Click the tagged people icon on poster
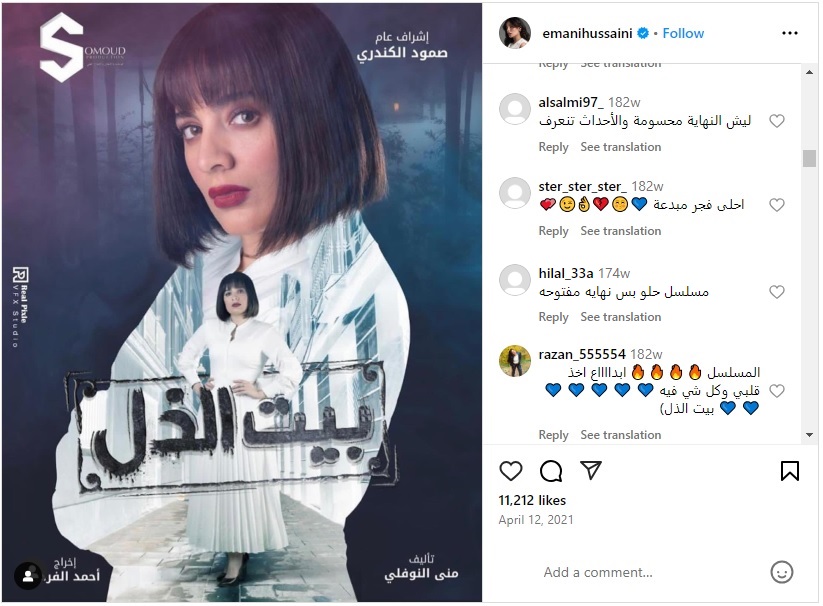The width and height of the screenshot is (823, 606). point(28,576)
